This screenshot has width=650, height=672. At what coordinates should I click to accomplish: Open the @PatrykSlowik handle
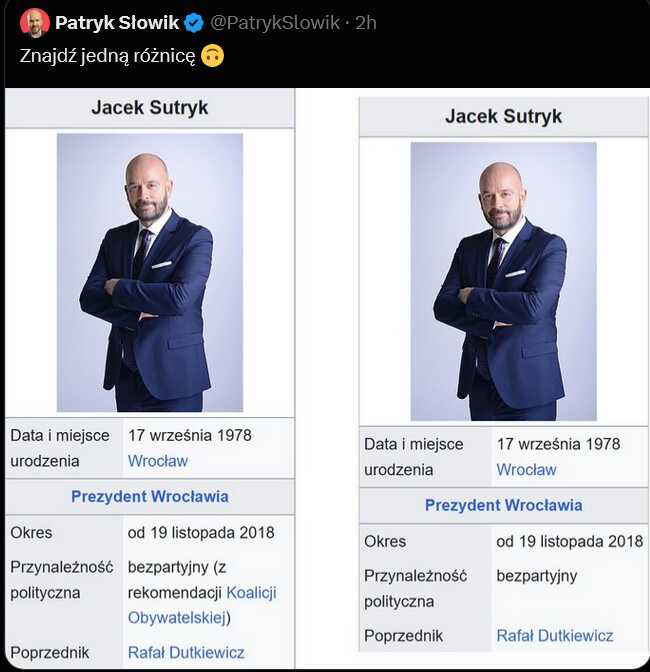coord(275,23)
